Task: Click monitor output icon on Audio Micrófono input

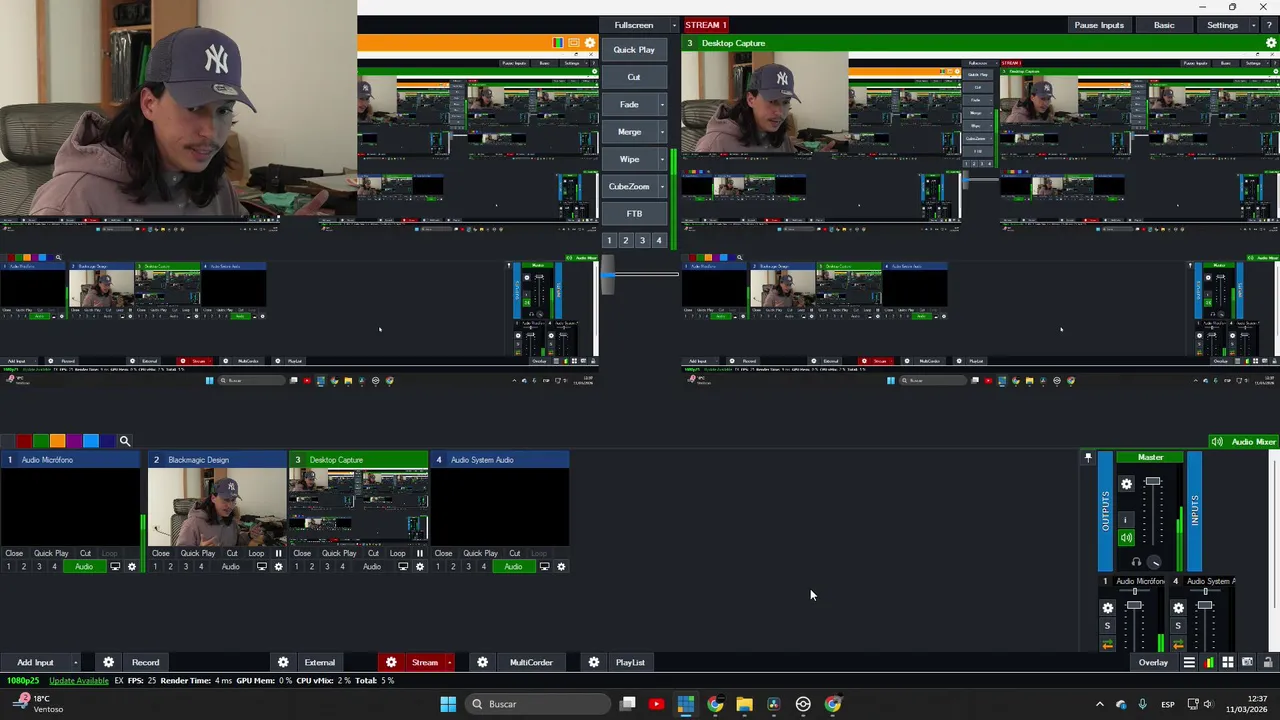Action: point(115,567)
